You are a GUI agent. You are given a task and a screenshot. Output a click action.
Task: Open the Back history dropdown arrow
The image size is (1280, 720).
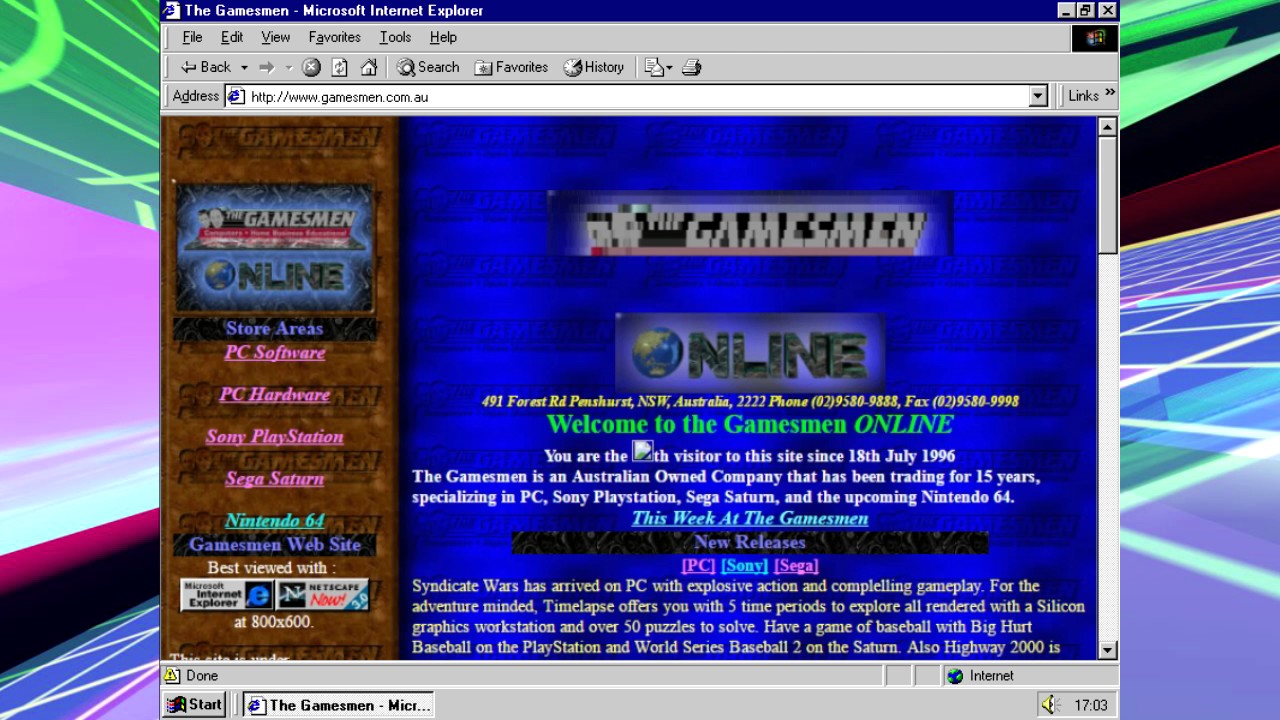coord(244,67)
